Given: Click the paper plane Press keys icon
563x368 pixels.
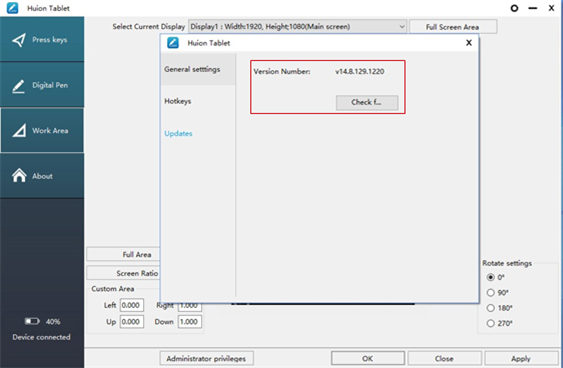Looking at the screenshot, I should [x=19, y=40].
